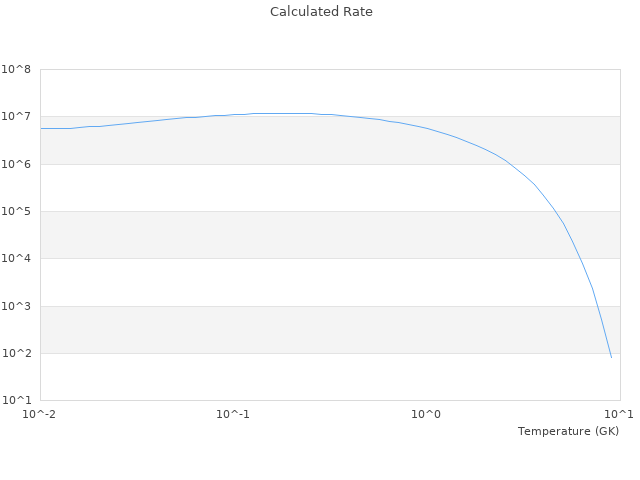
Task: Click the "Calculated Rate" chart title
Action: pyautogui.click(x=320, y=12)
